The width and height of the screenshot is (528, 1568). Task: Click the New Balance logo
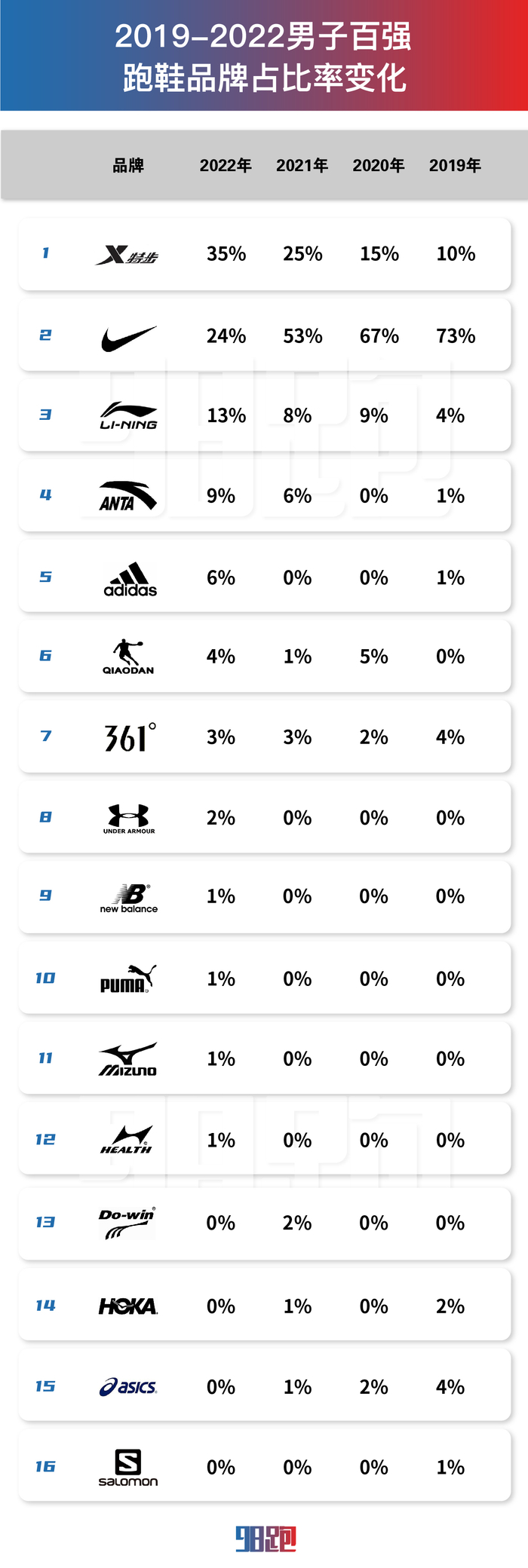[x=129, y=898]
